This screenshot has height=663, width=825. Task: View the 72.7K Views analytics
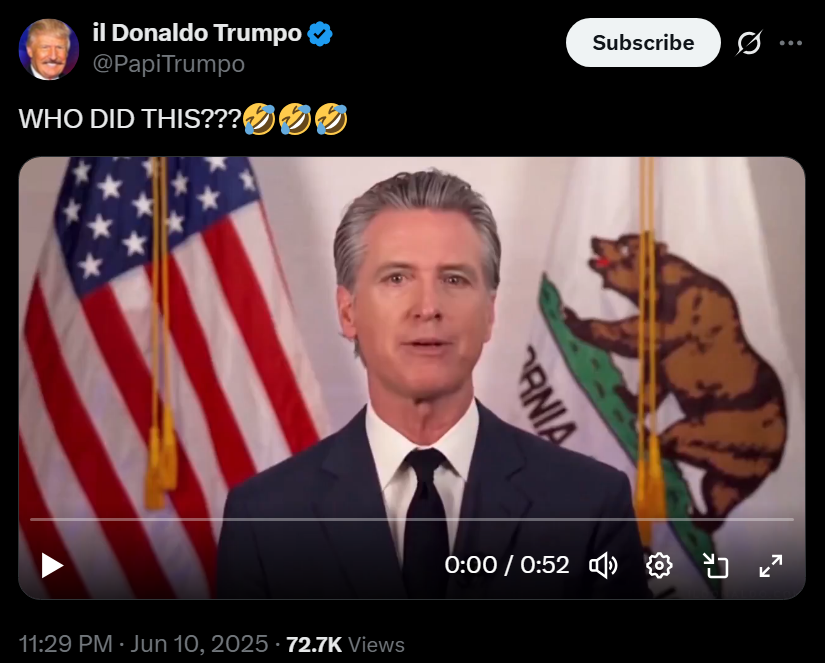(x=345, y=645)
